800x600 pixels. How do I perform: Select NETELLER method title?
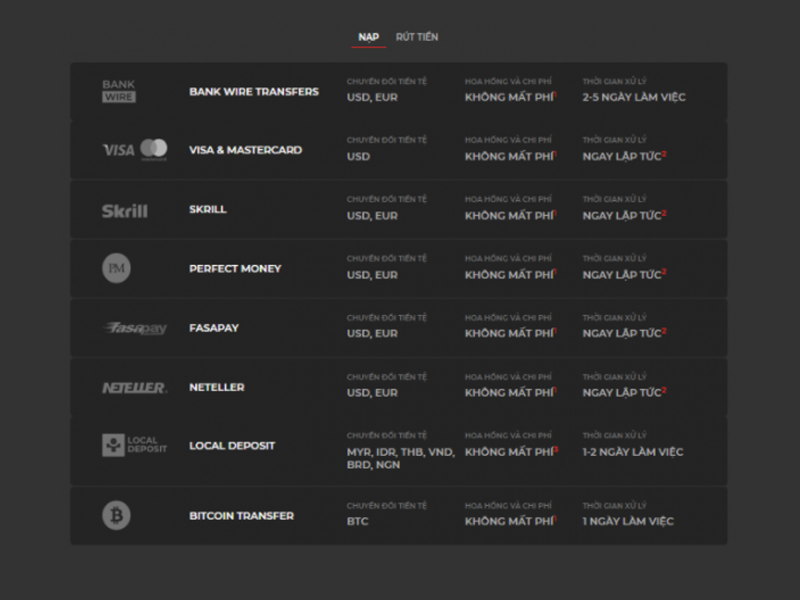[217, 387]
